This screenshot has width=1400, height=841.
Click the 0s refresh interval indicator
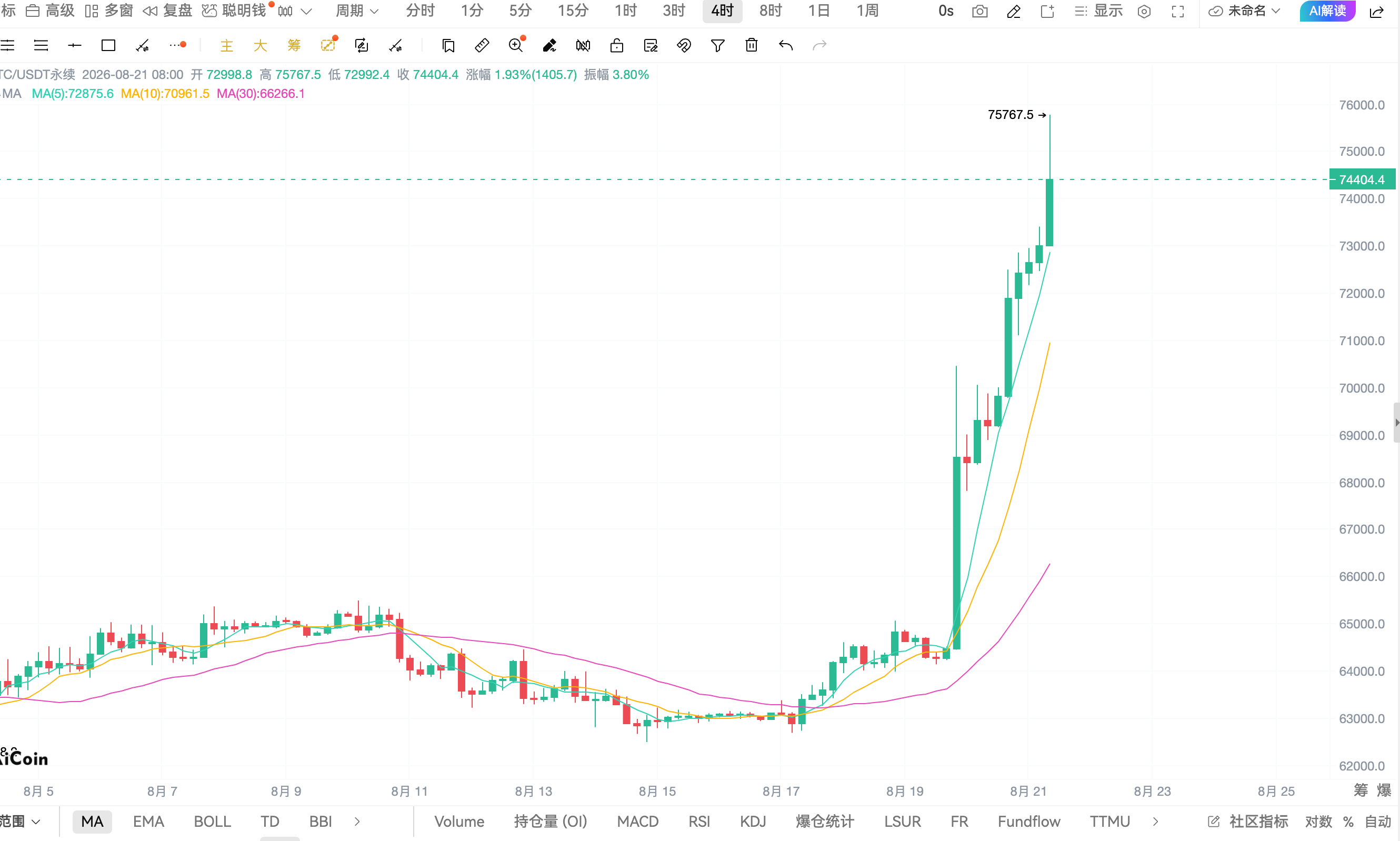946,12
